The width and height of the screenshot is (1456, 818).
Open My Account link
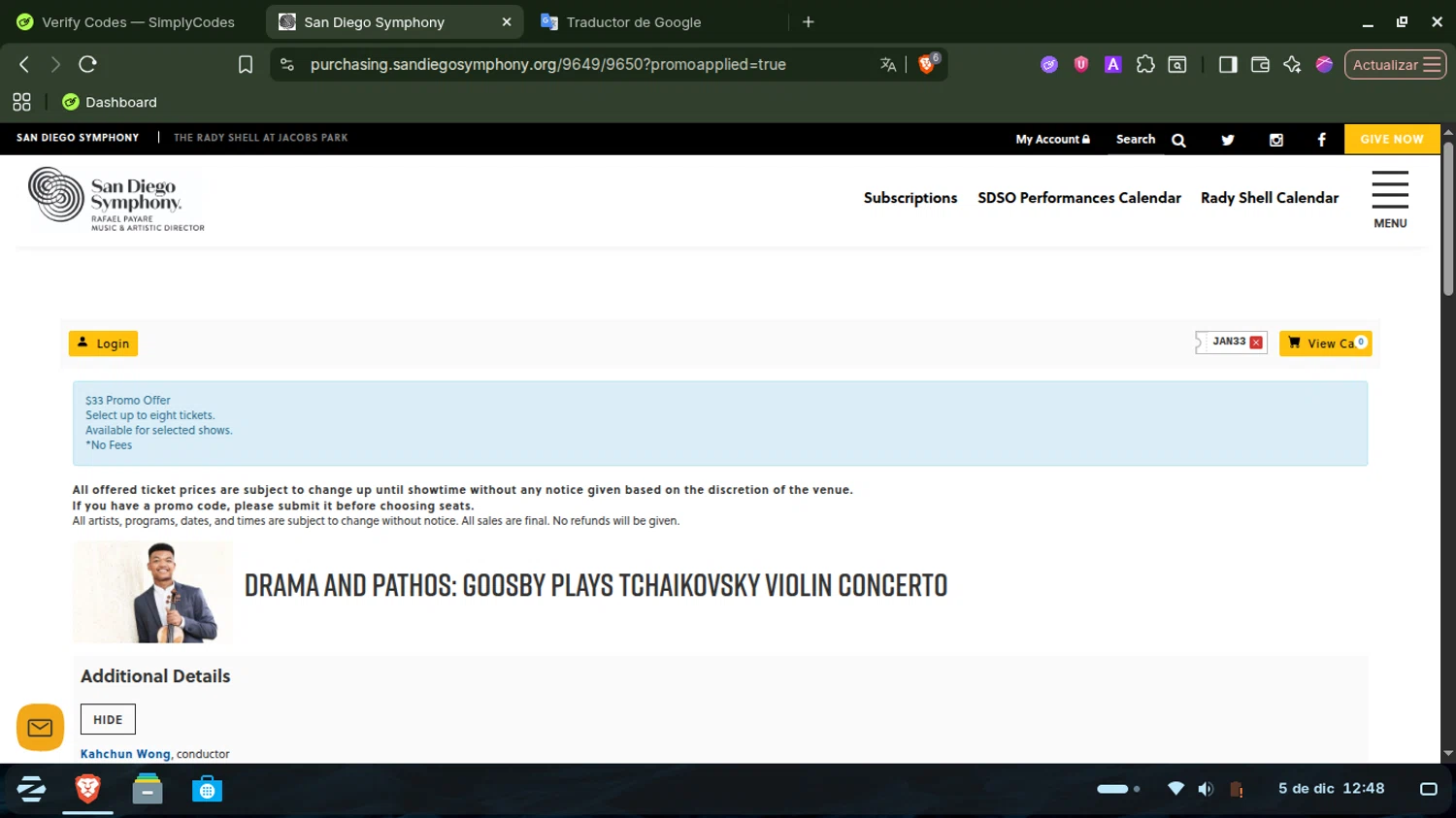pos(1052,140)
